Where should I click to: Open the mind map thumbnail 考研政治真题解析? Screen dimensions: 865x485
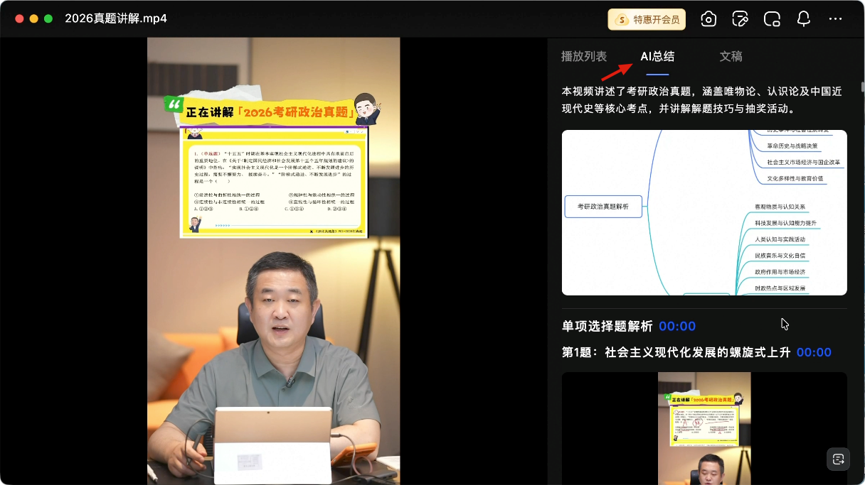pyautogui.click(x=704, y=212)
